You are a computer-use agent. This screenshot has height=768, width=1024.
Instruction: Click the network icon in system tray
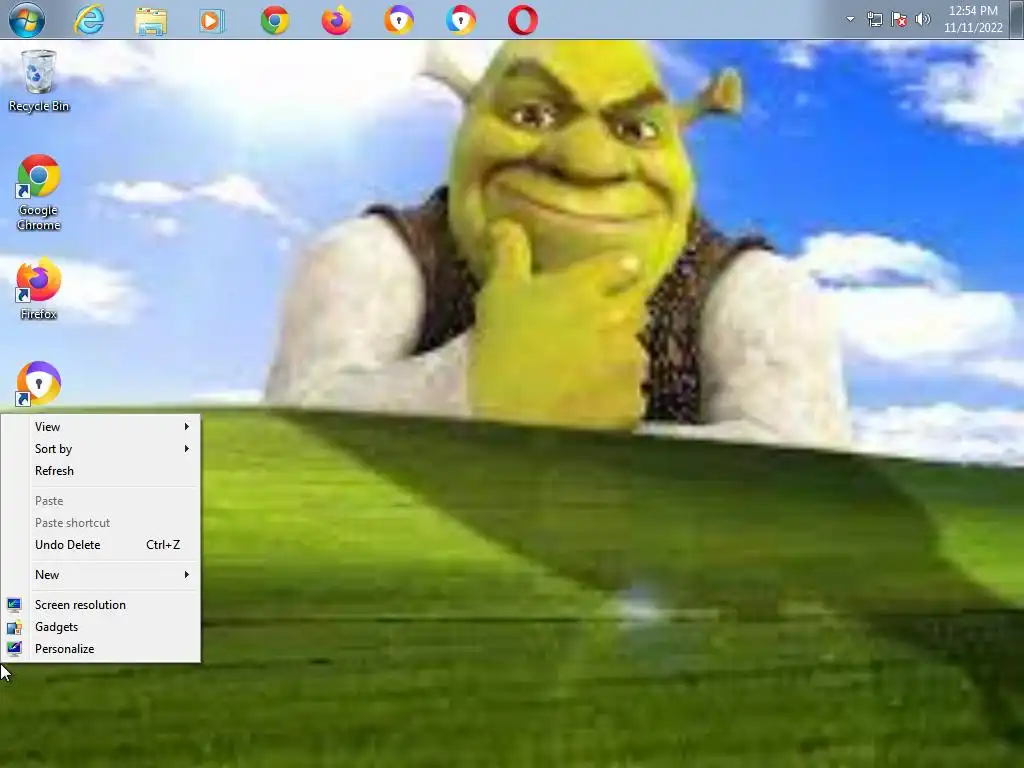click(874, 20)
